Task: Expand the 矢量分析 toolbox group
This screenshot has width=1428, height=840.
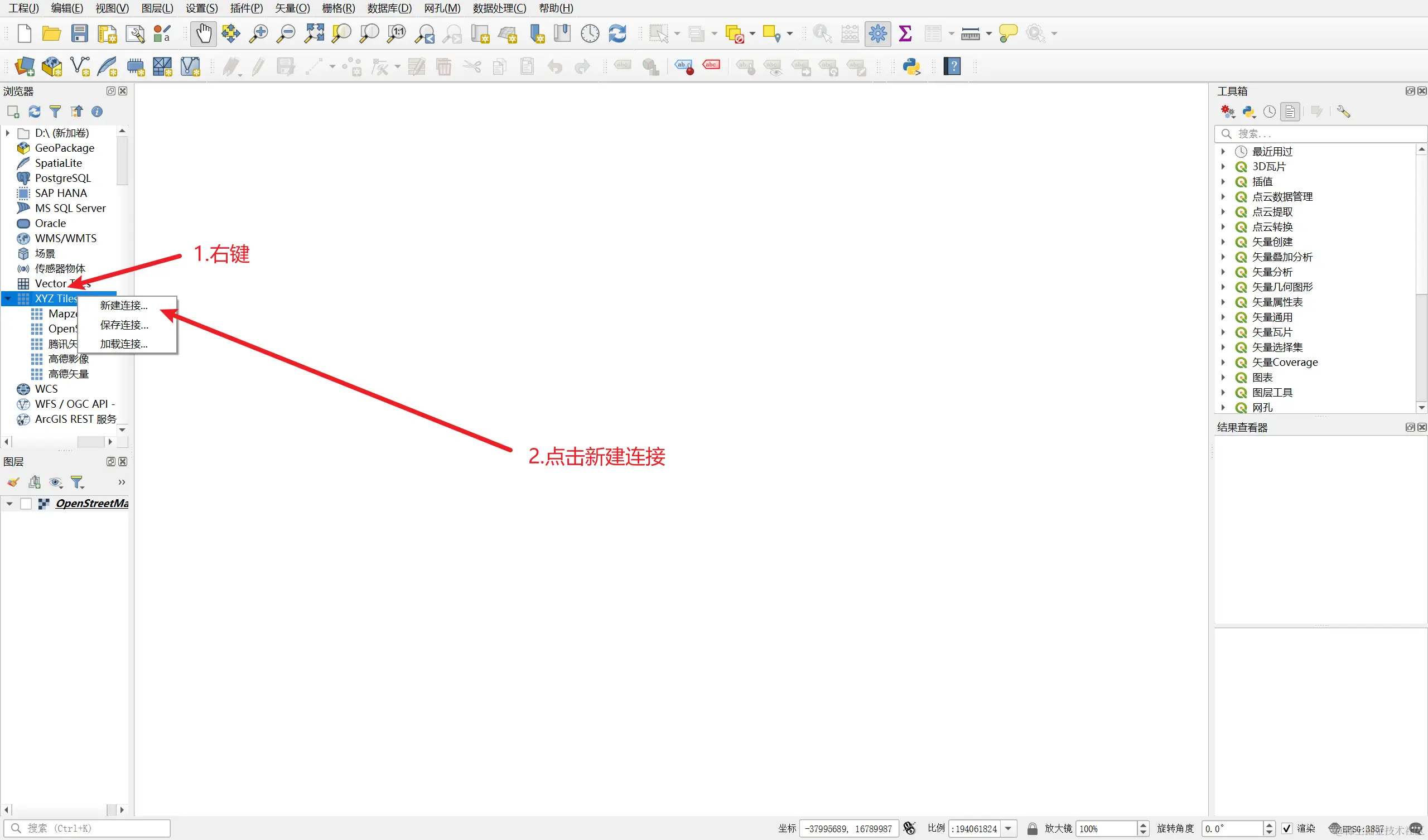Action: [x=1223, y=272]
